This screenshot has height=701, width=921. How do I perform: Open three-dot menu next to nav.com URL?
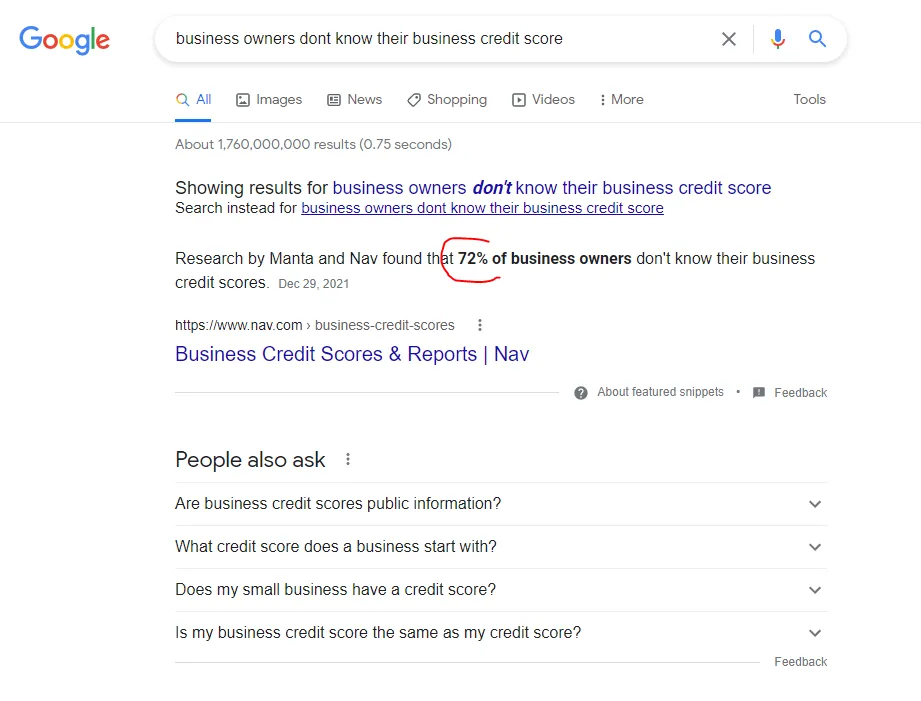pos(480,325)
